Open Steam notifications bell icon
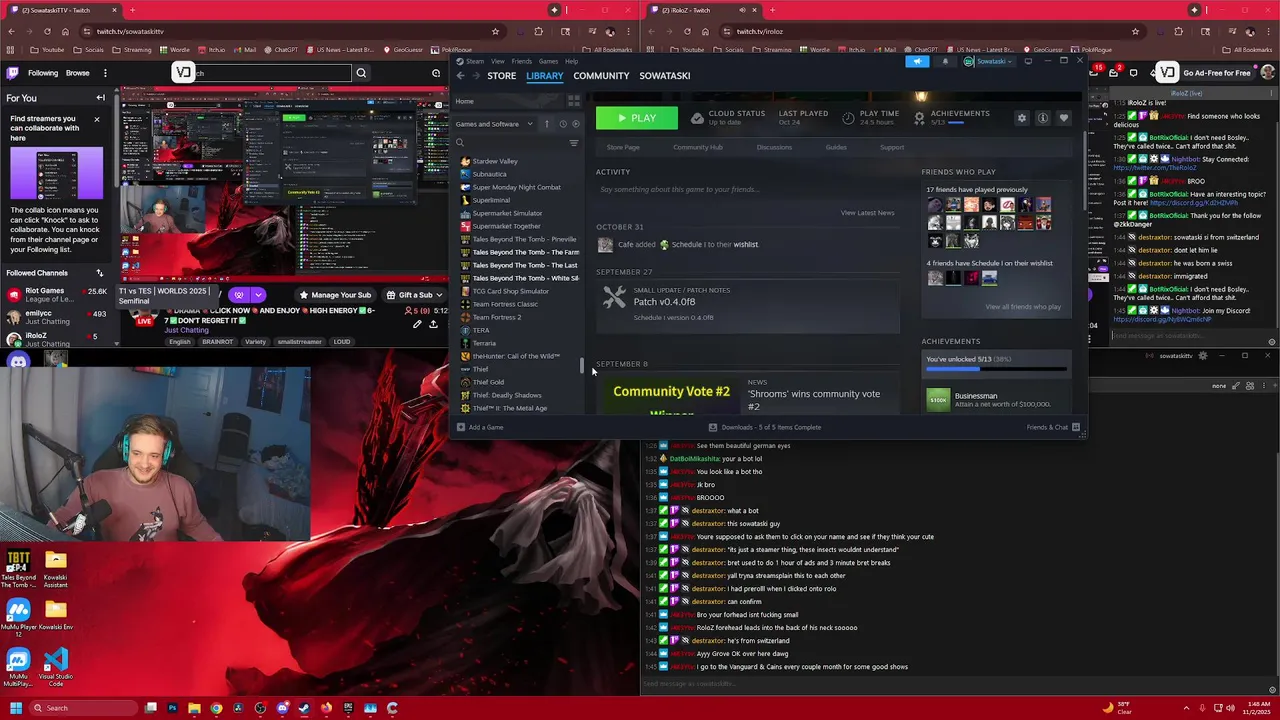Image resolution: width=1280 pixels, height=720 pixels. 945,61
